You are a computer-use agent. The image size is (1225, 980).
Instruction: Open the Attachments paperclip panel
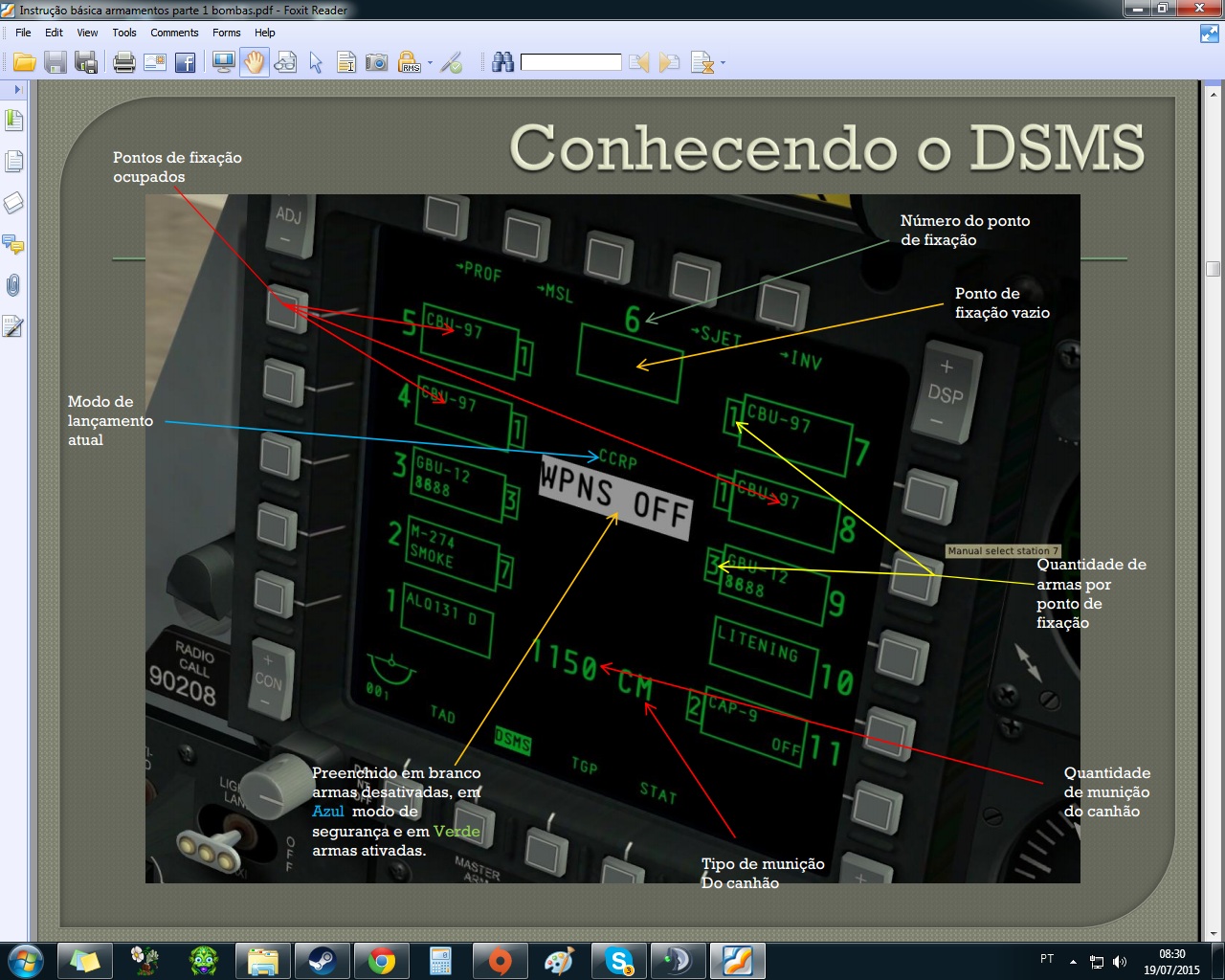point(13,285)
